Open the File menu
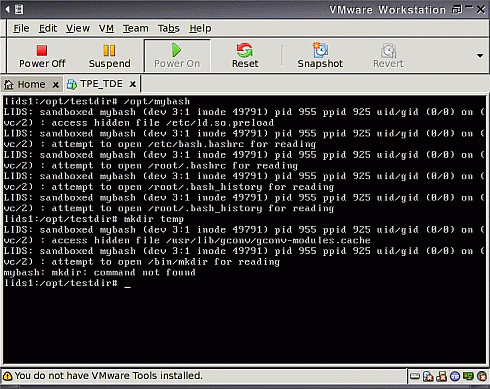This screenshot has width=490, height=389. click(21, 28)
